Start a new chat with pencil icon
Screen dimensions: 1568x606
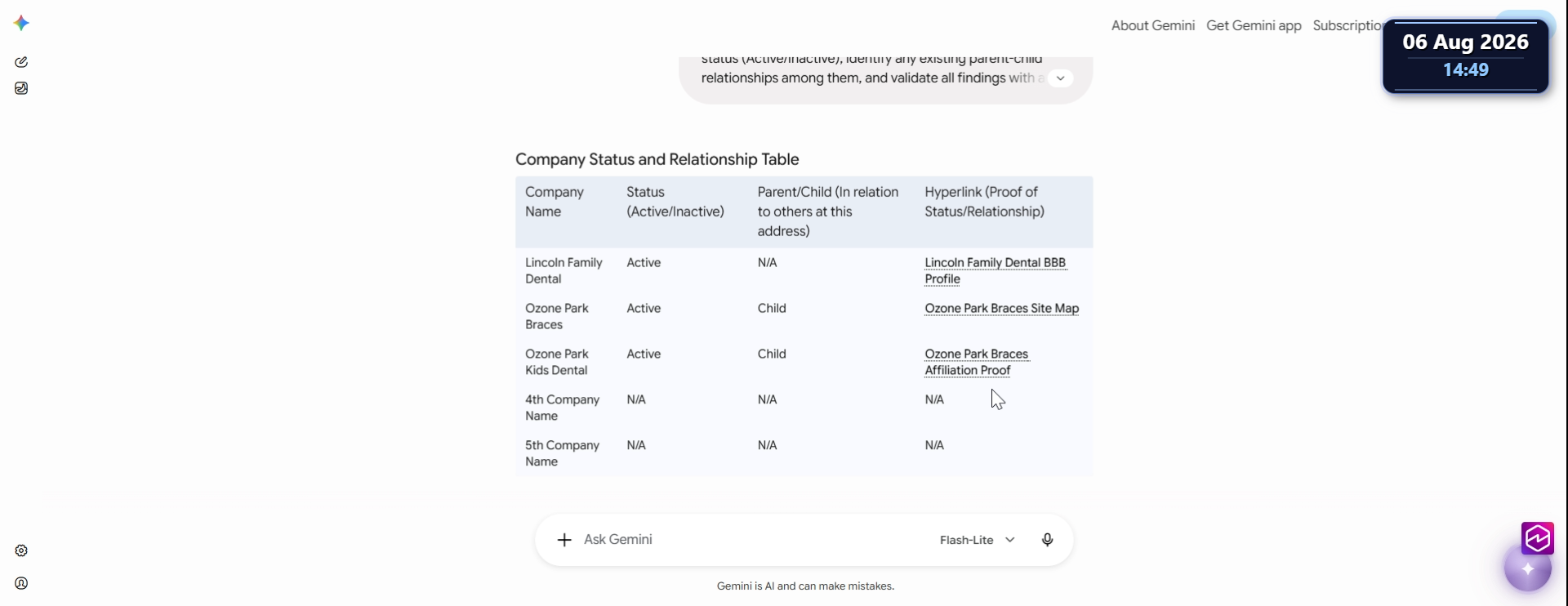click(21, 62)
